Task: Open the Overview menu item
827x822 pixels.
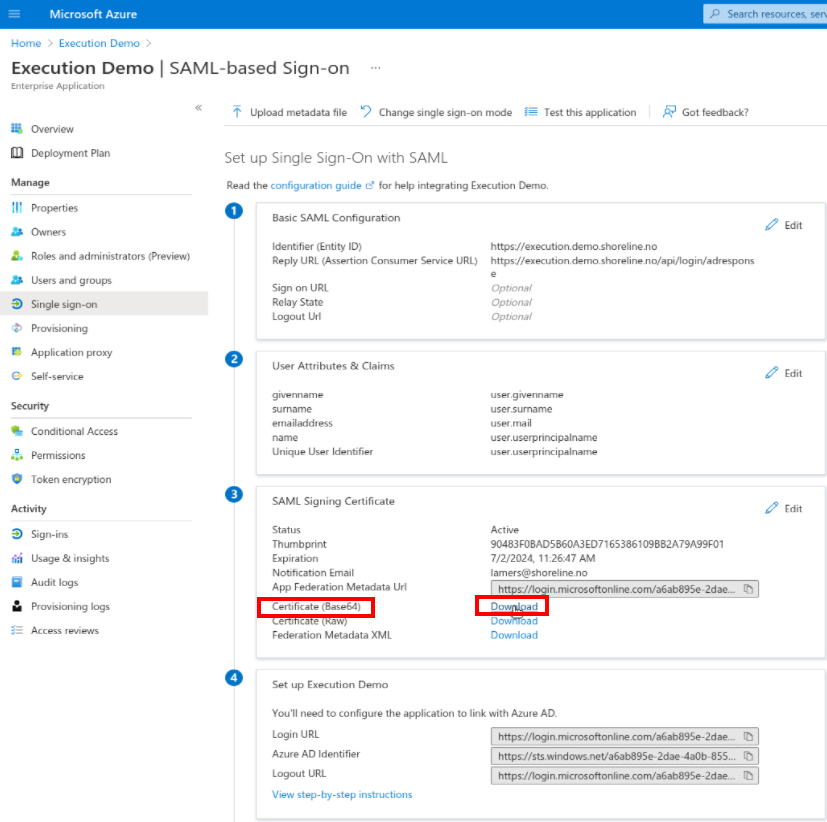Action: 52,129
